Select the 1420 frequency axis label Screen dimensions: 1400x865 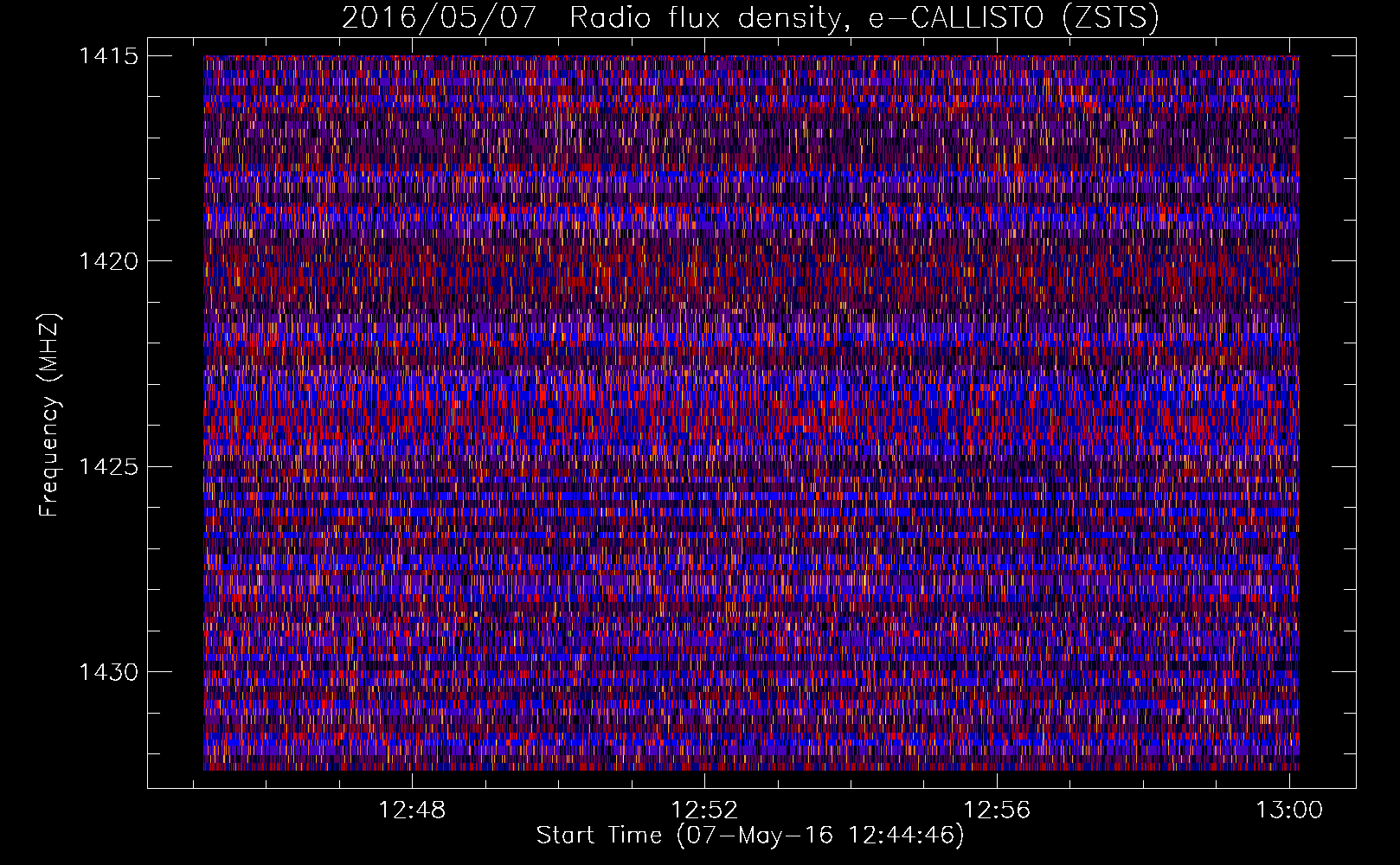tap(108, 261)
